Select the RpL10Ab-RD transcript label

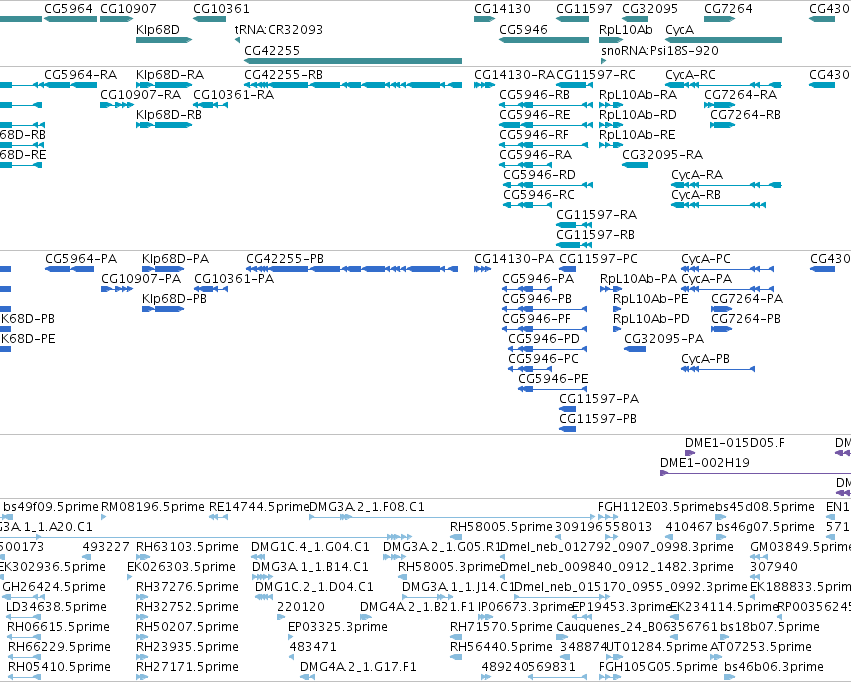point(638,114)
